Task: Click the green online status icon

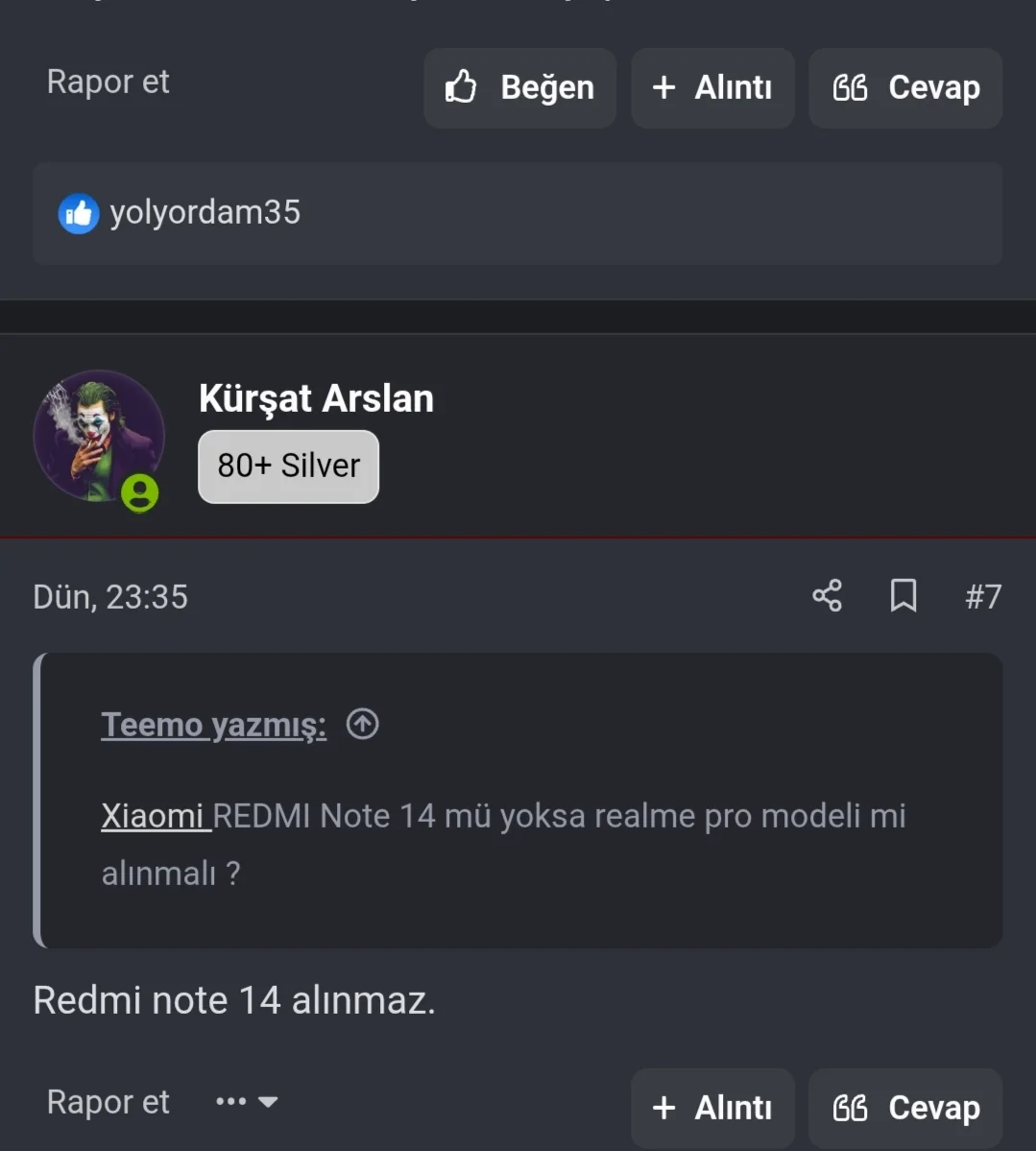Action: point(139,492)
